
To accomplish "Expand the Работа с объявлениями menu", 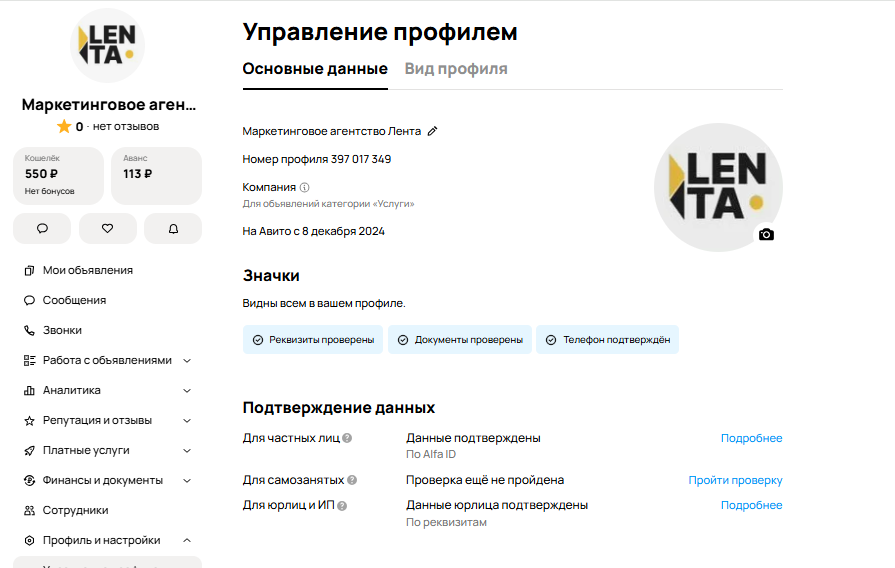I will click(x=107, y=360).
